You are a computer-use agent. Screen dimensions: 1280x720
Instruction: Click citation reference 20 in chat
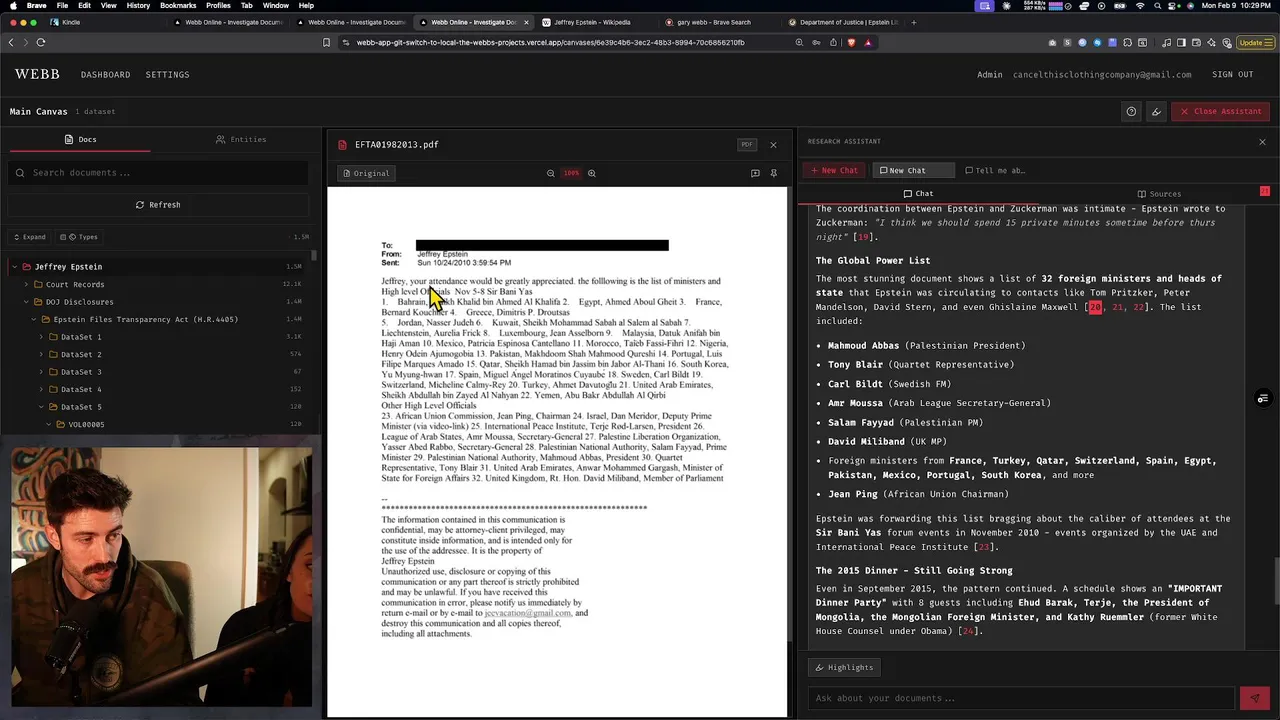1095,307
